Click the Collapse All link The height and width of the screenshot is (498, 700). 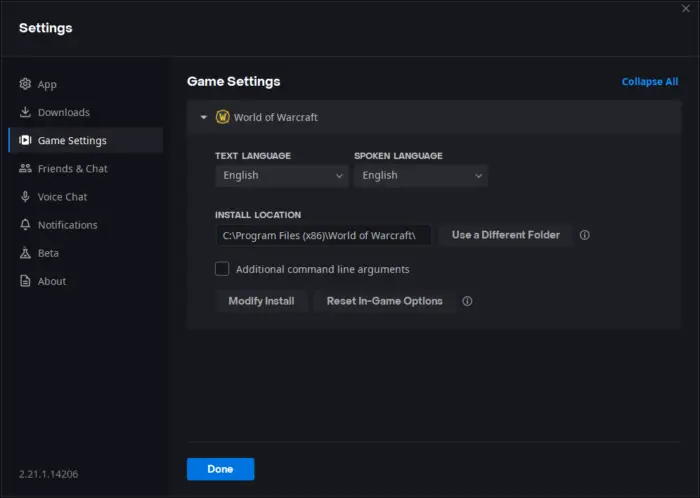[650, 82]
